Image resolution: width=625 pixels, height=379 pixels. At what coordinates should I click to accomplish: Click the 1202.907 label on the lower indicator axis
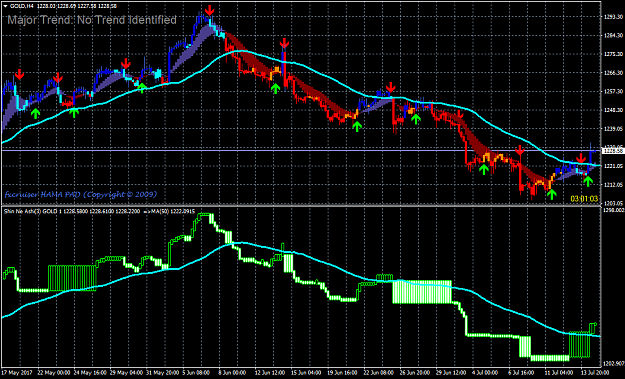pos(614,363)
